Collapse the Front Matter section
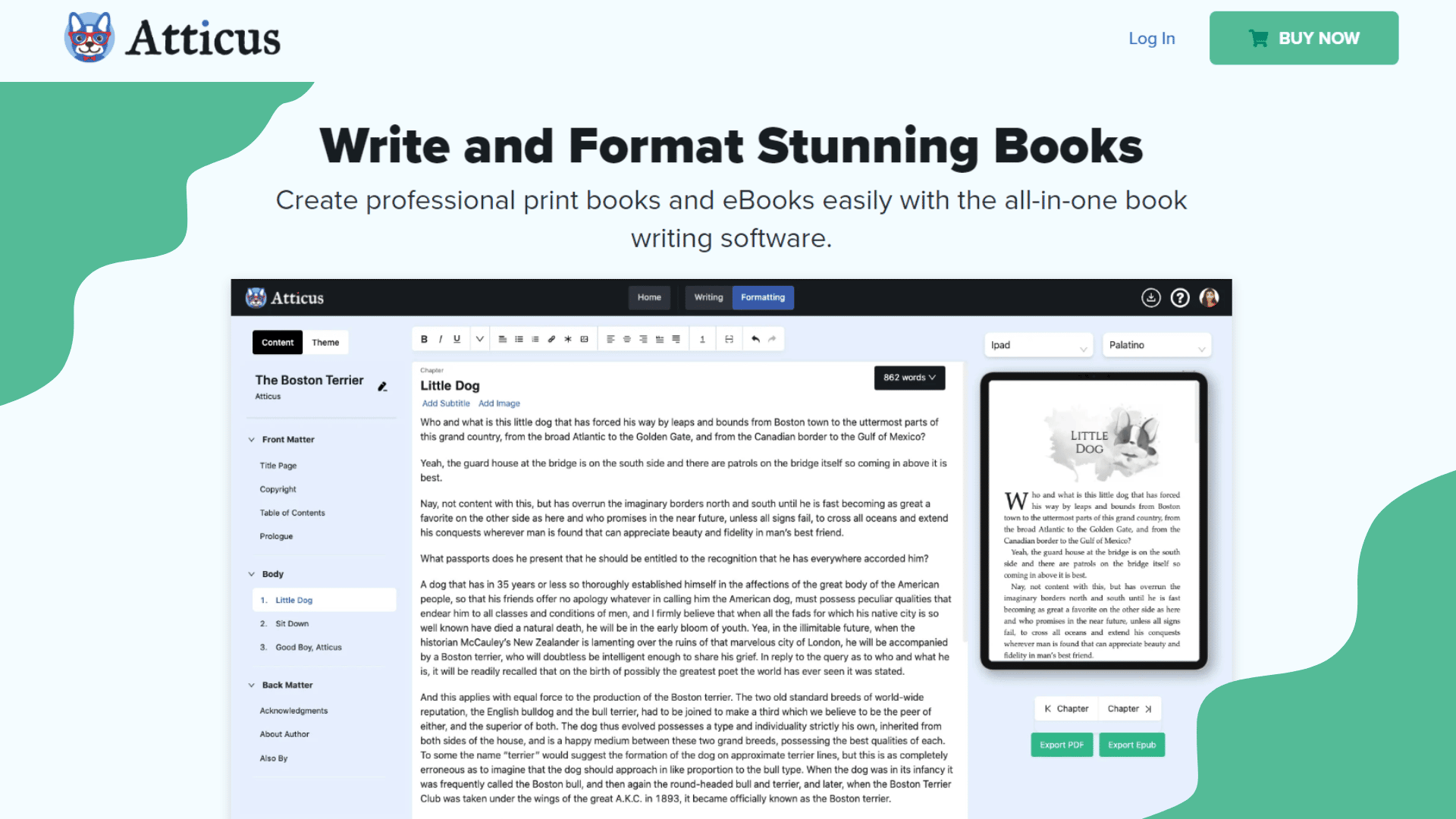 point(251,440)
